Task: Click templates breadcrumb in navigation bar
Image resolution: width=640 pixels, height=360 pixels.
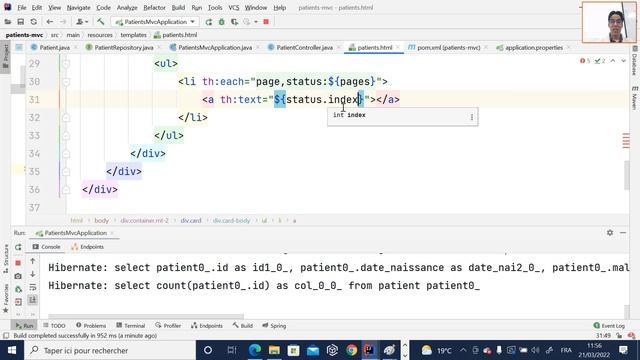Action: click(x=133, y=35)
